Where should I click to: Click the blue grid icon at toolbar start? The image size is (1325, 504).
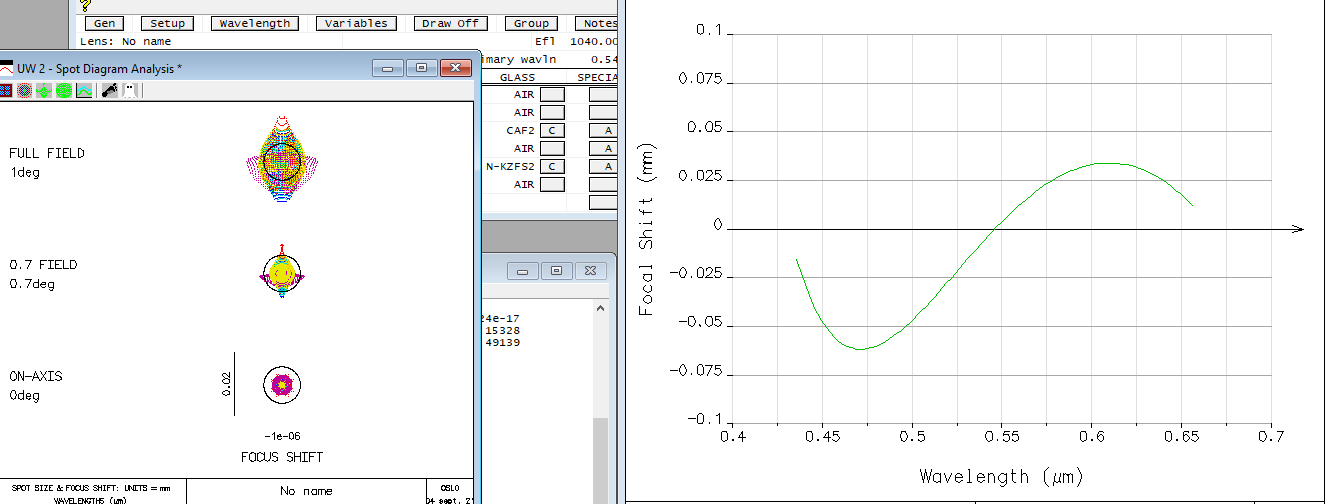(5, 90)
